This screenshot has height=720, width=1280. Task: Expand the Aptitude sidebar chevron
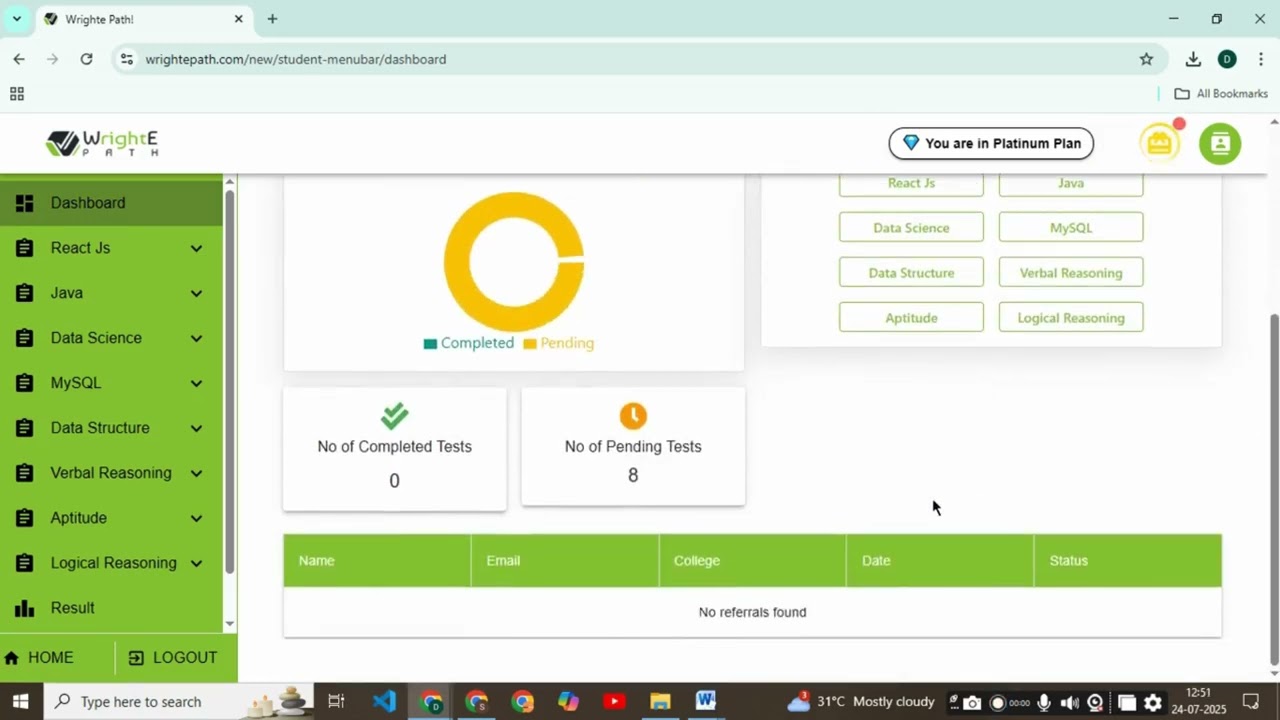196,518
